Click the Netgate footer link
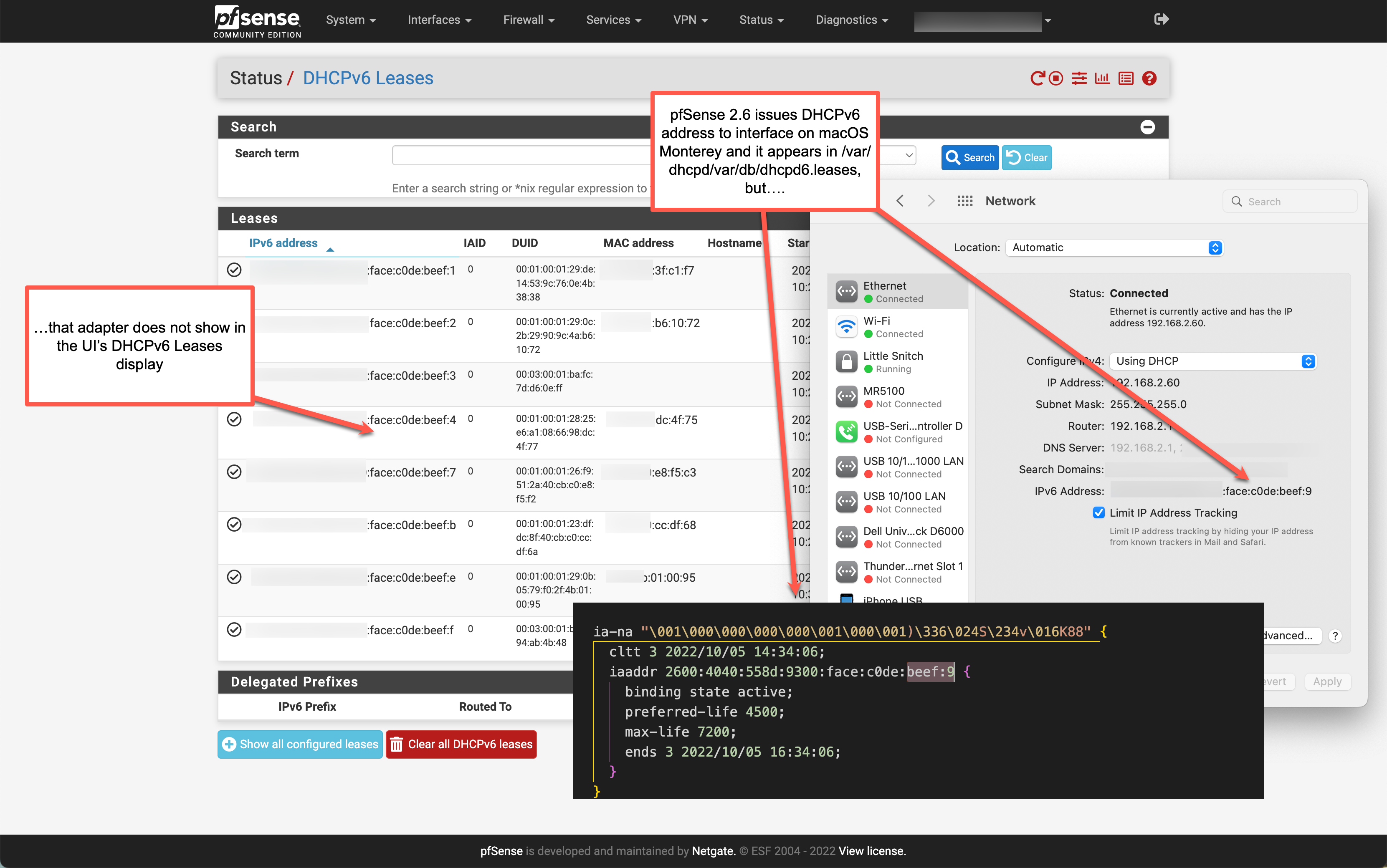 click(x=713, y=851)
